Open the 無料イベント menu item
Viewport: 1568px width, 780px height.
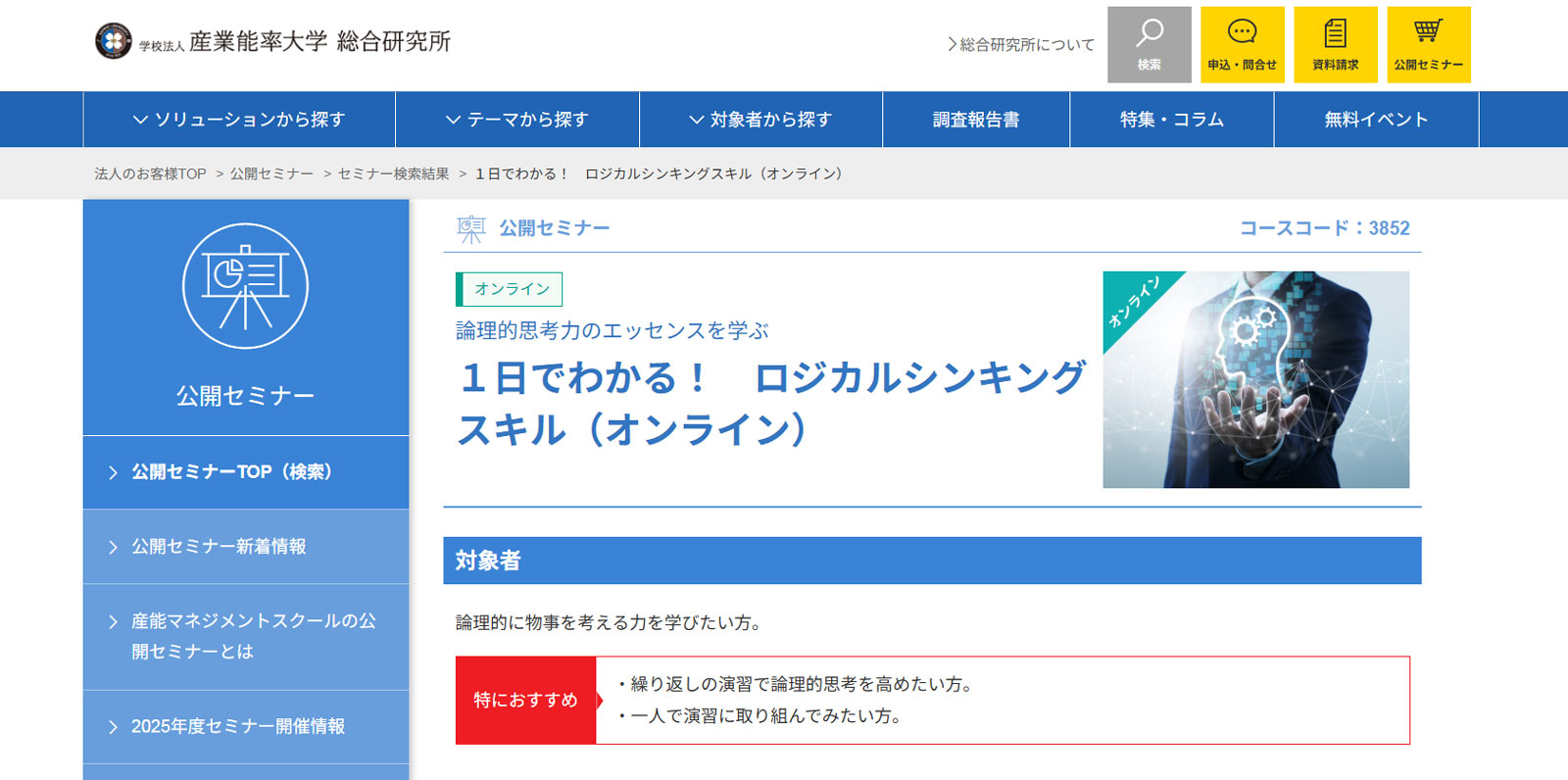[1376, 120]
